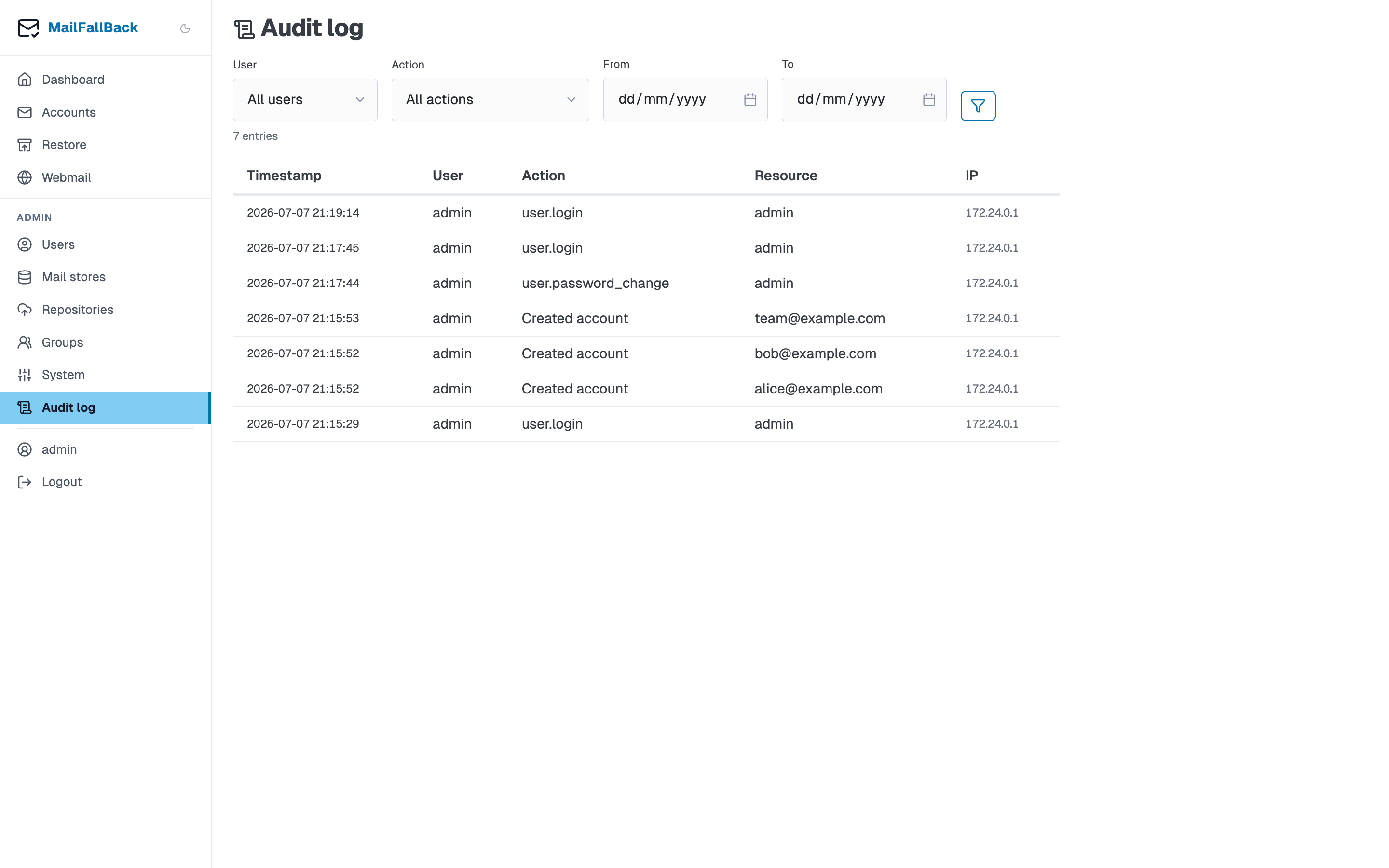Viewport: 1389px width, 868px height.
Task: Click the Users person icon
Action: (x=25, y=244)
